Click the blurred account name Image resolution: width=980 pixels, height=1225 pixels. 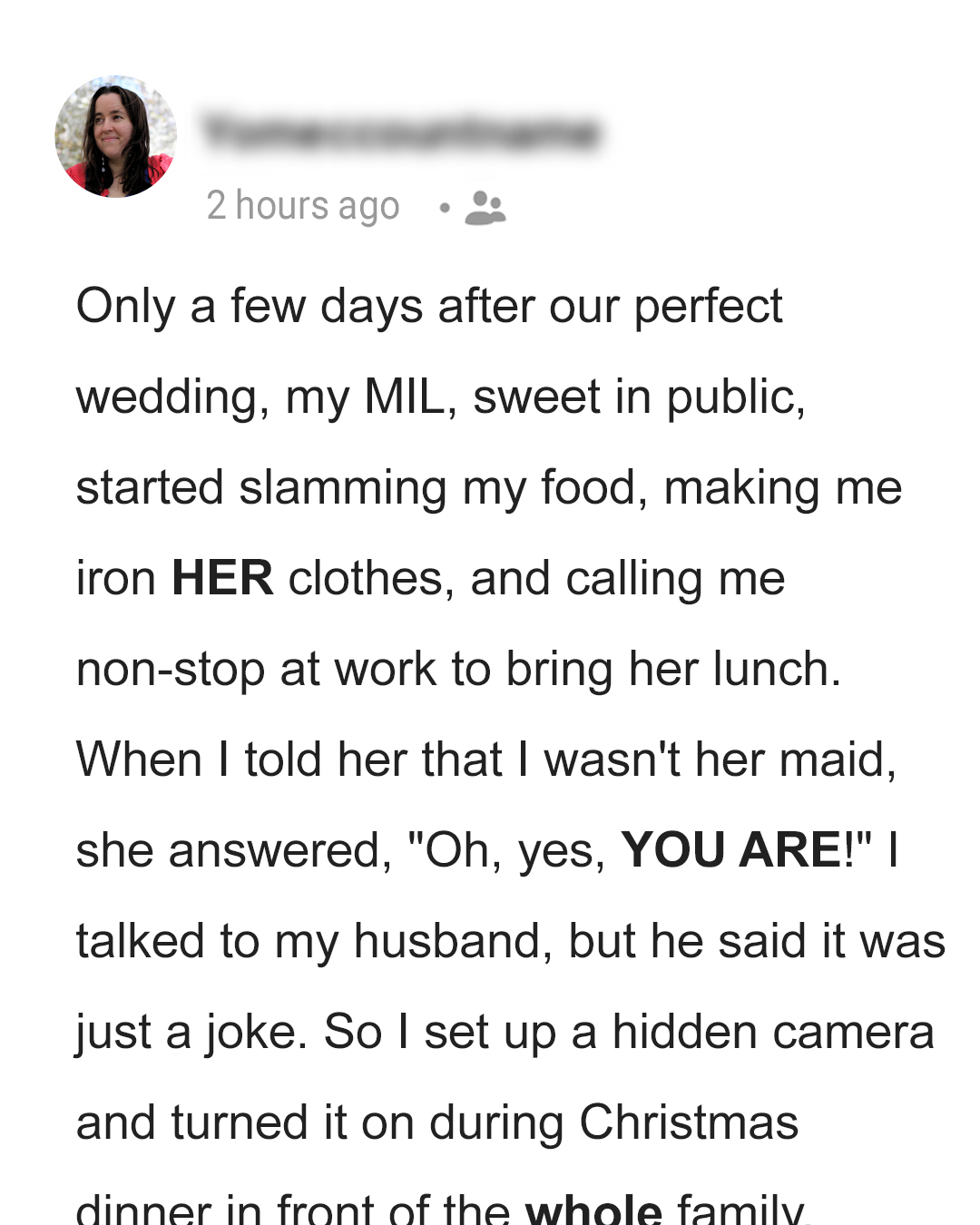pos(400,132)
